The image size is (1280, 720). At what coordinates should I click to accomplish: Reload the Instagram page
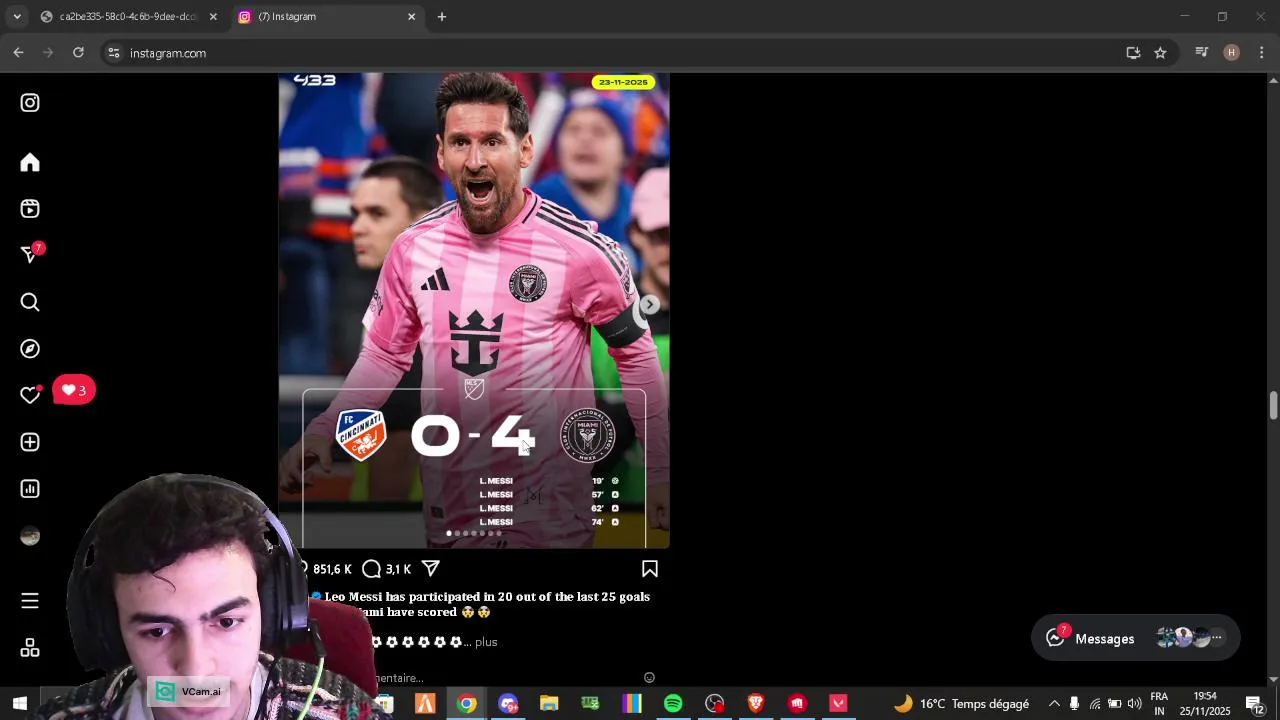[78, 53]
